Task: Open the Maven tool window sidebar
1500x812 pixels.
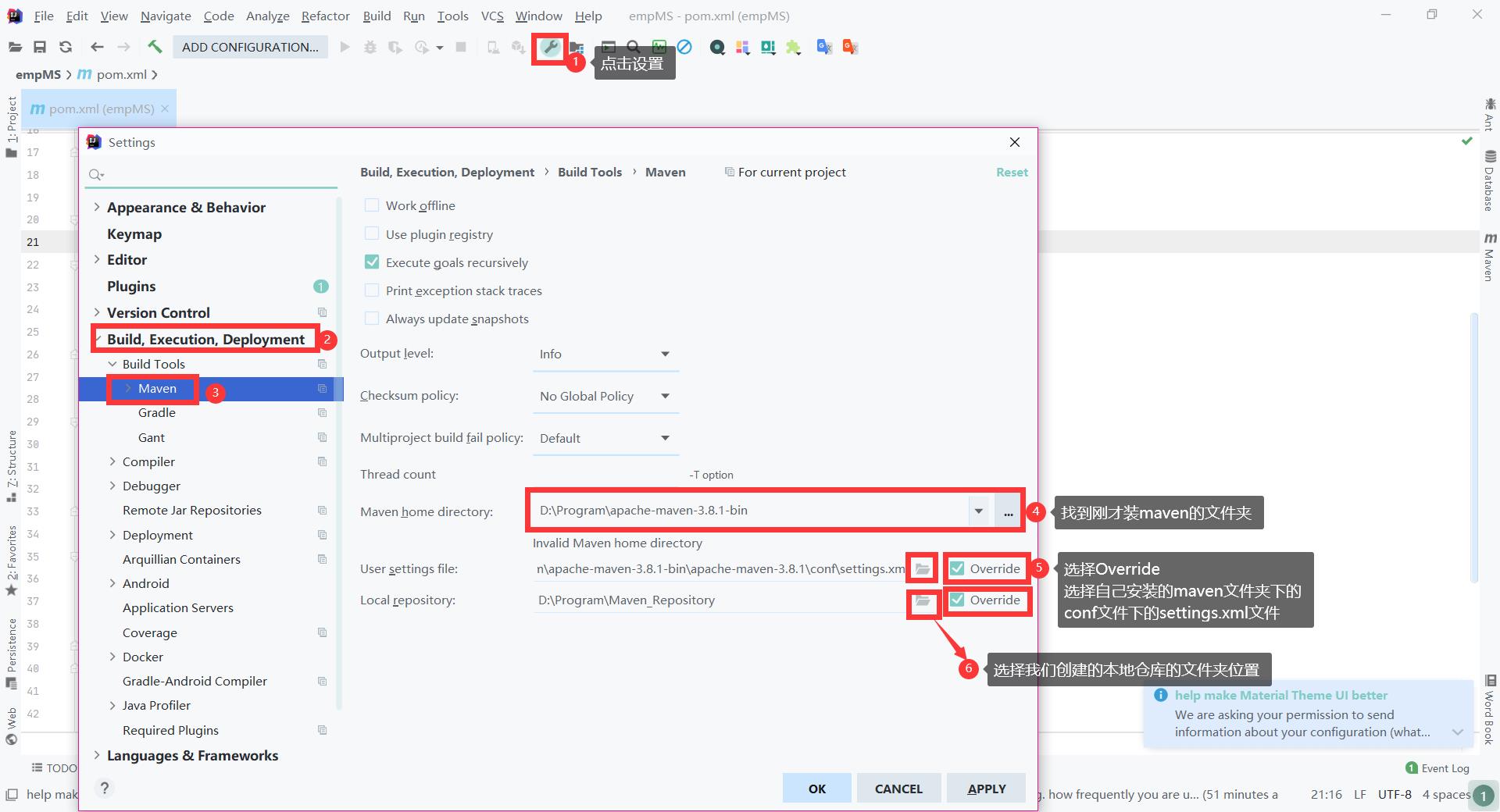Action: click(1490, 257)
